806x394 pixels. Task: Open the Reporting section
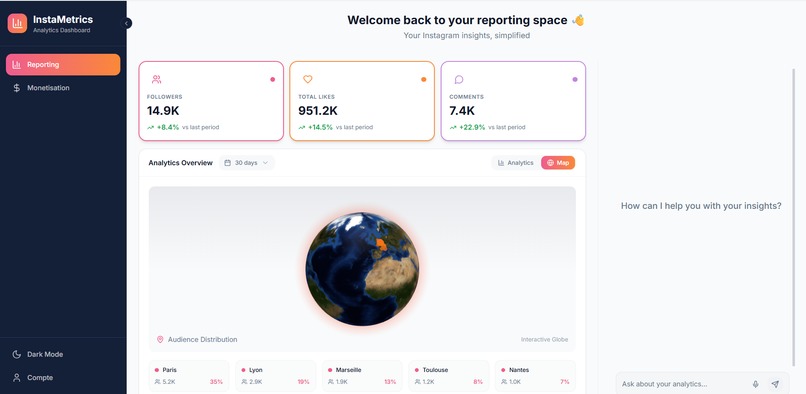coord(63,65)
